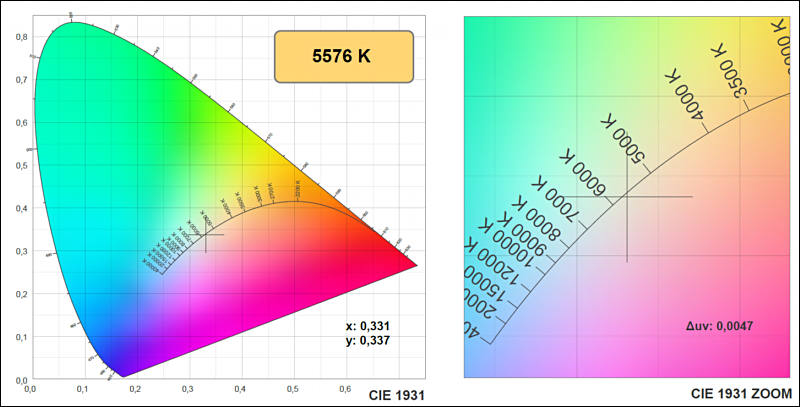Viewport: 800px width, 407px height.
Task: Click the y: 0,337 coordinate readout
Action: [367, 340]
